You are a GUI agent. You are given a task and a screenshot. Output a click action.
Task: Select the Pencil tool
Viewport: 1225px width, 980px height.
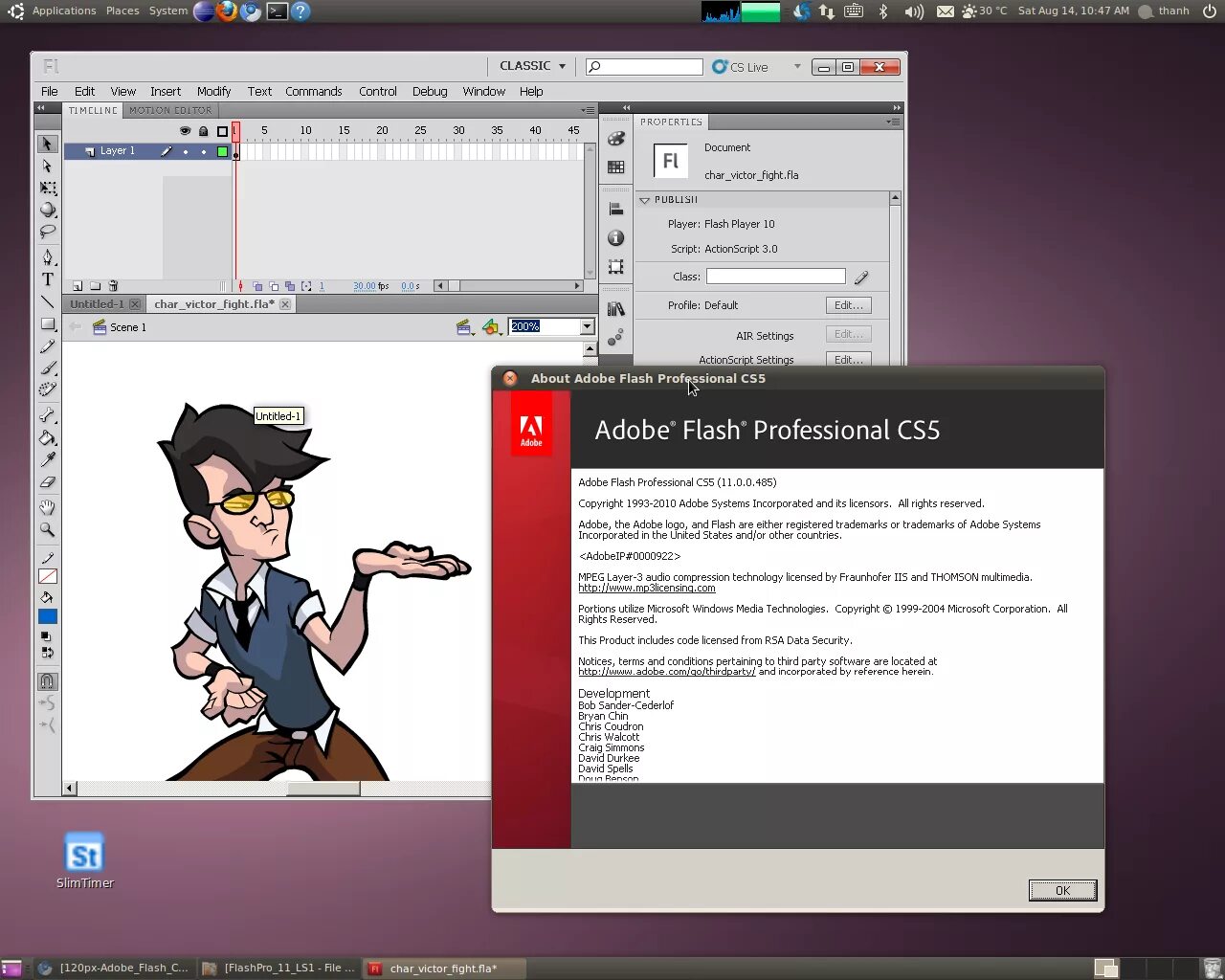click(x=47, y=346)
